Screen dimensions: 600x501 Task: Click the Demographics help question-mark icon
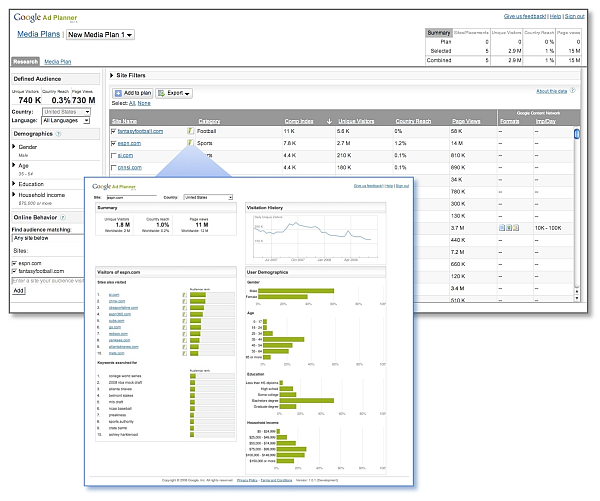[x=59, y=134]
